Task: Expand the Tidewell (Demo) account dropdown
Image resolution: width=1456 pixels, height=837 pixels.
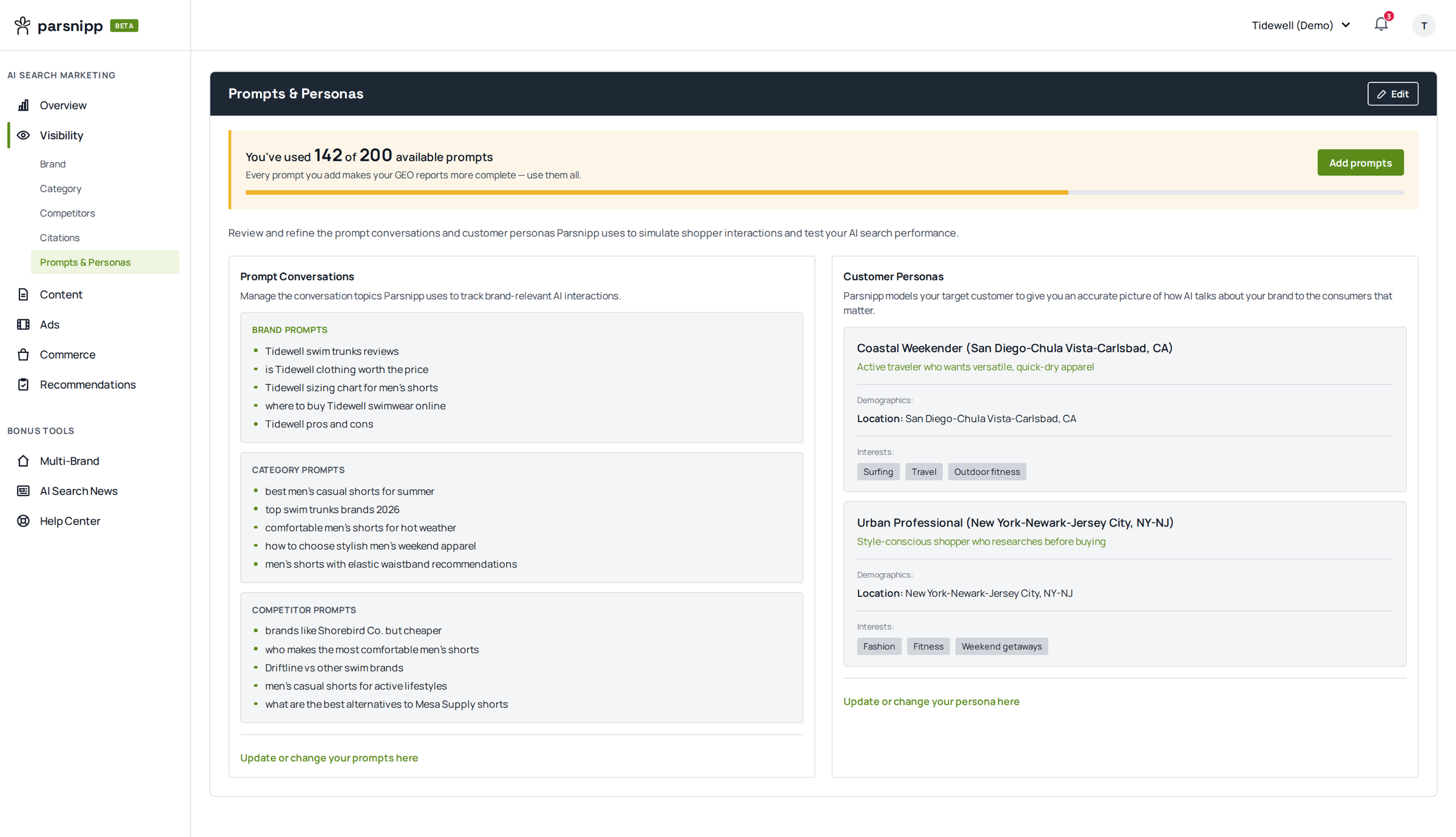Action: [1301, 25]
